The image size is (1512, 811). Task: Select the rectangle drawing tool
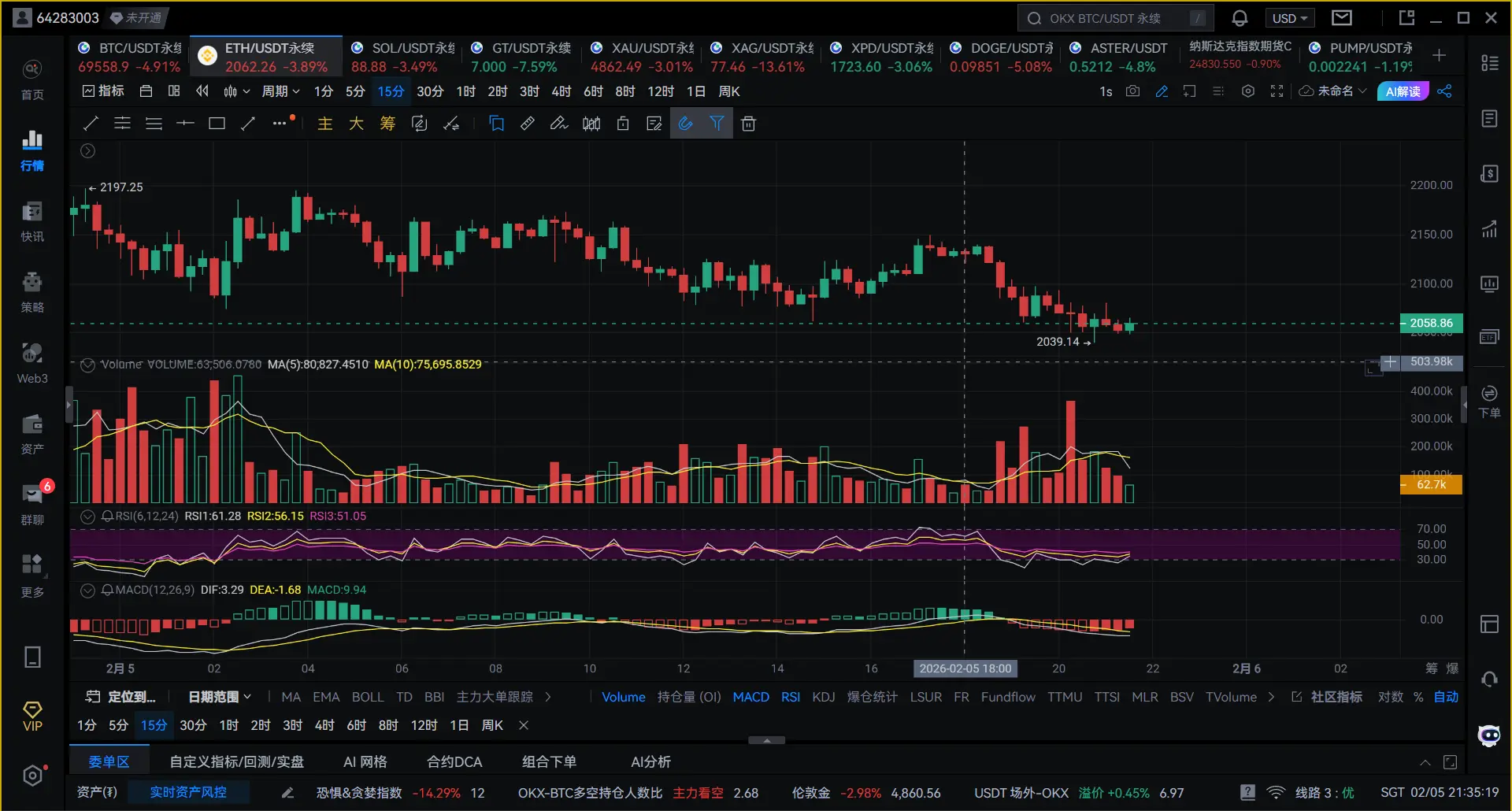217,124
